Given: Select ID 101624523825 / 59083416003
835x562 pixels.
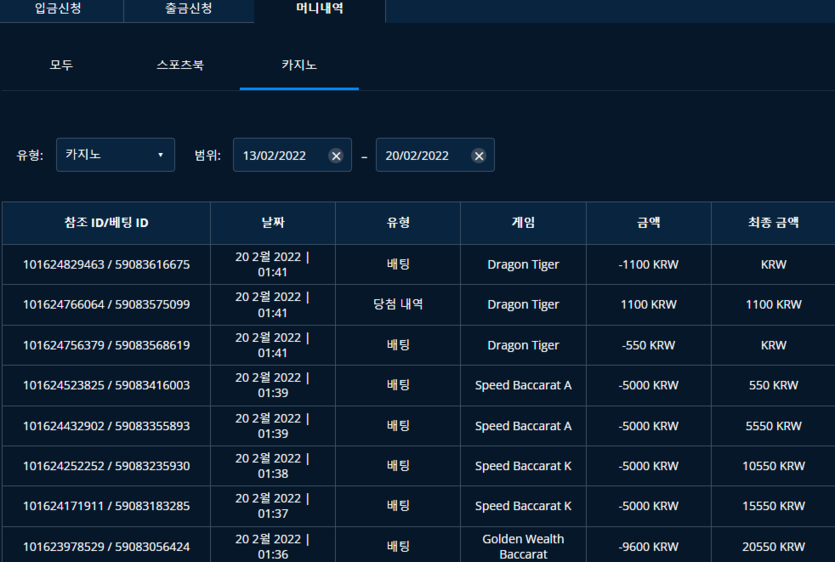Looking at the screenshot, I should 107,385.
